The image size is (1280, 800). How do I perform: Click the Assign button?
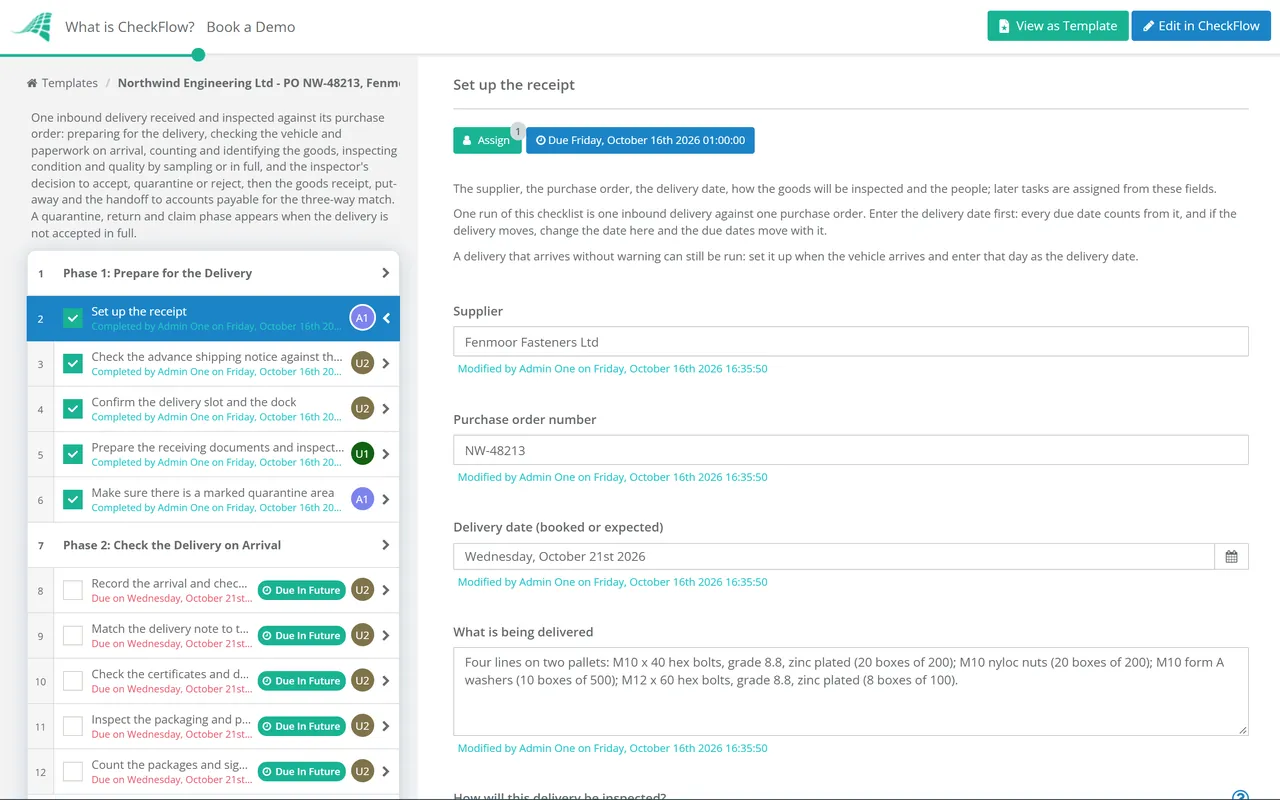pyautogui.click(x=487, y=140)
